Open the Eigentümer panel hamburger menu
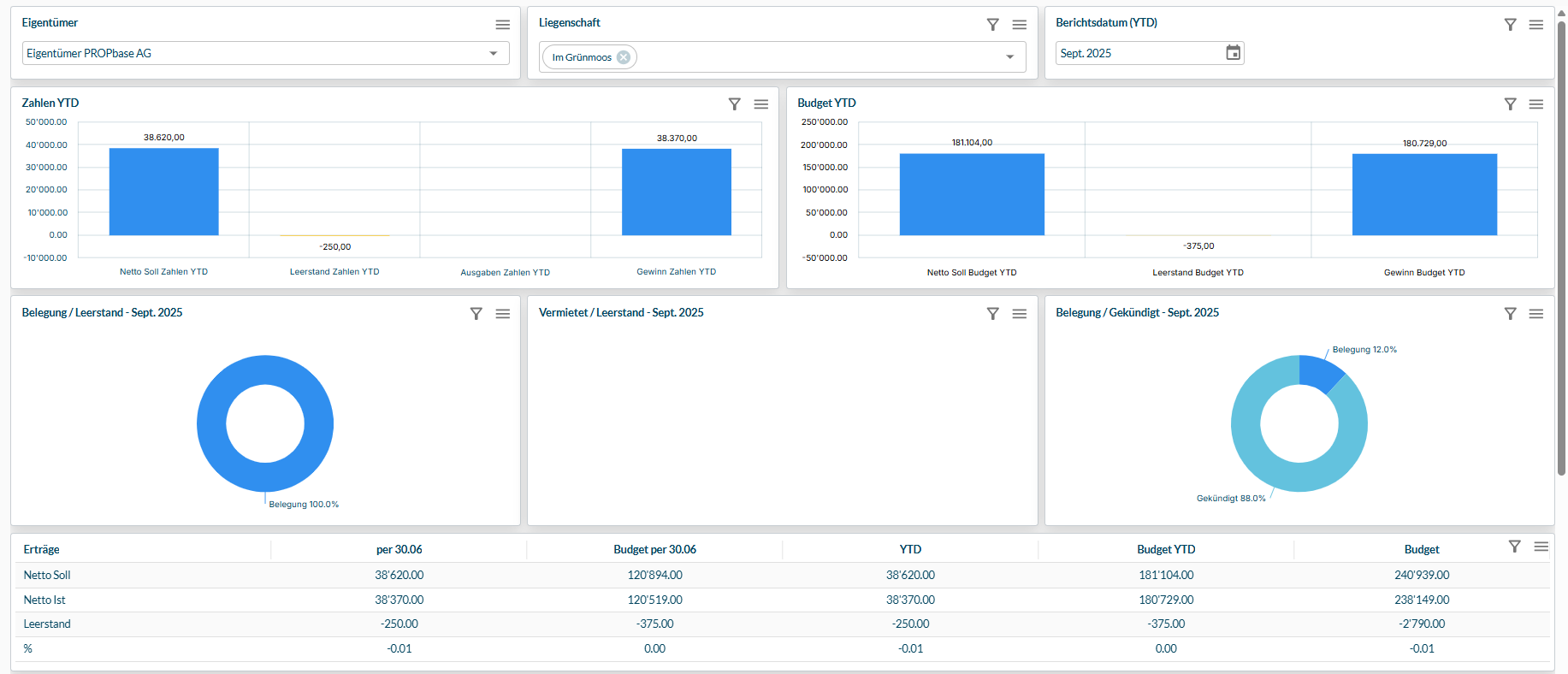The width and height of the screenshot is (1568, 674). 502,25
